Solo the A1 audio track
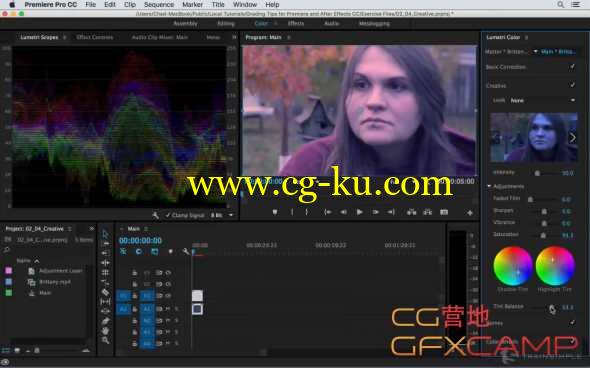 176,309
